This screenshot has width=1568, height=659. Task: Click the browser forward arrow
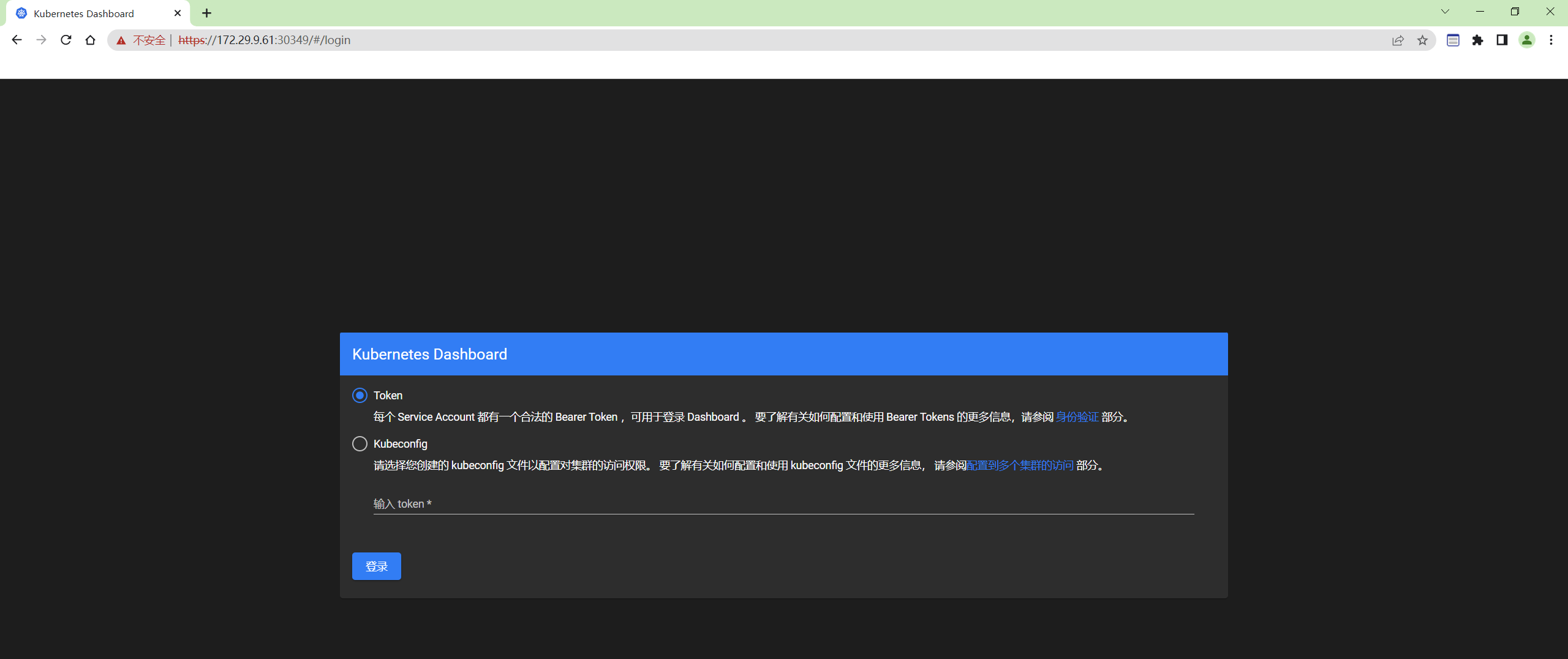(41, 40)
